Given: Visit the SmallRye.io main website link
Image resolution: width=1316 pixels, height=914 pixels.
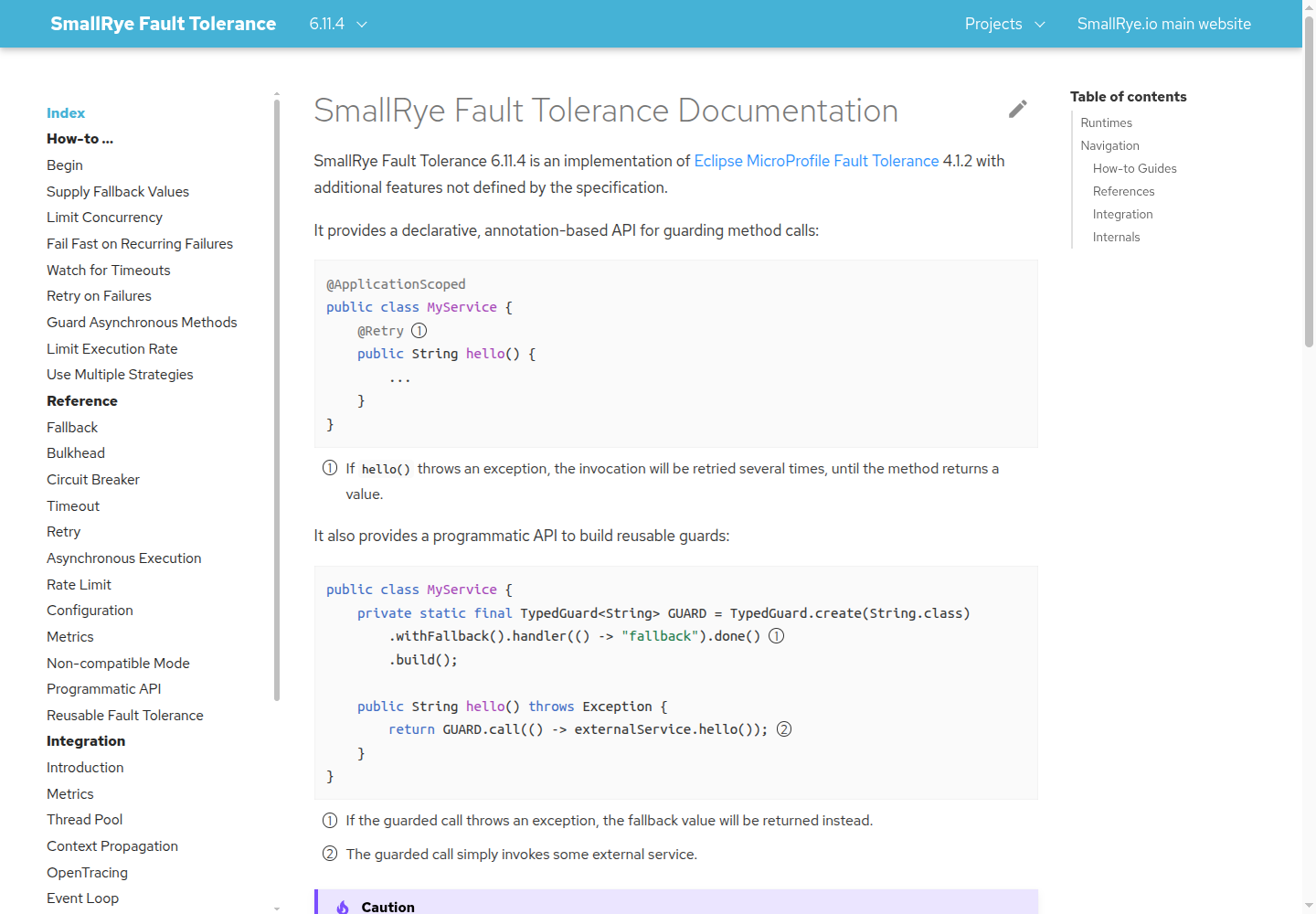Looking at the screenshot, I should (x=1163, y=24).
